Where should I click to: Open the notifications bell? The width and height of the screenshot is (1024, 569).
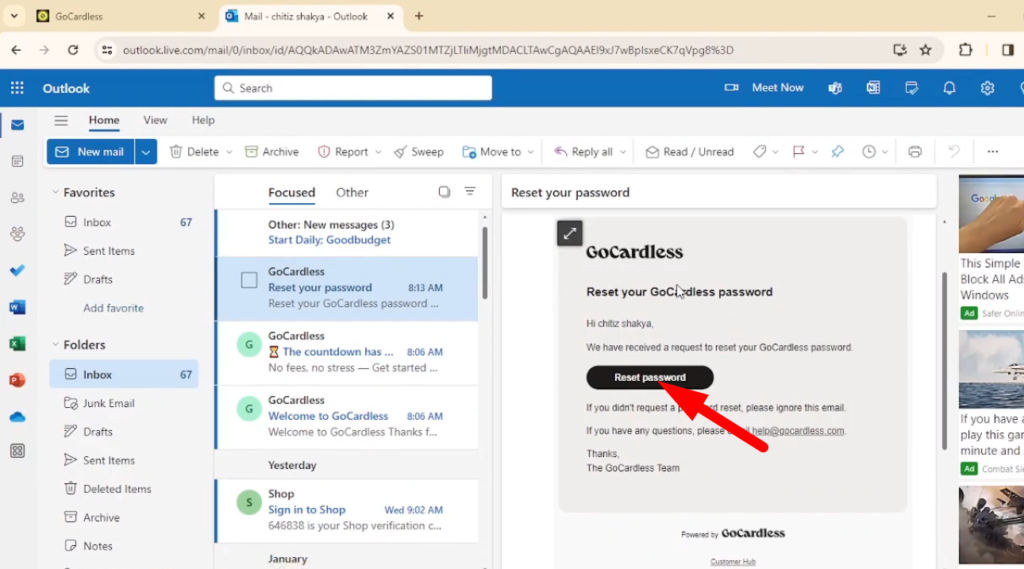[x=949, y=88]
